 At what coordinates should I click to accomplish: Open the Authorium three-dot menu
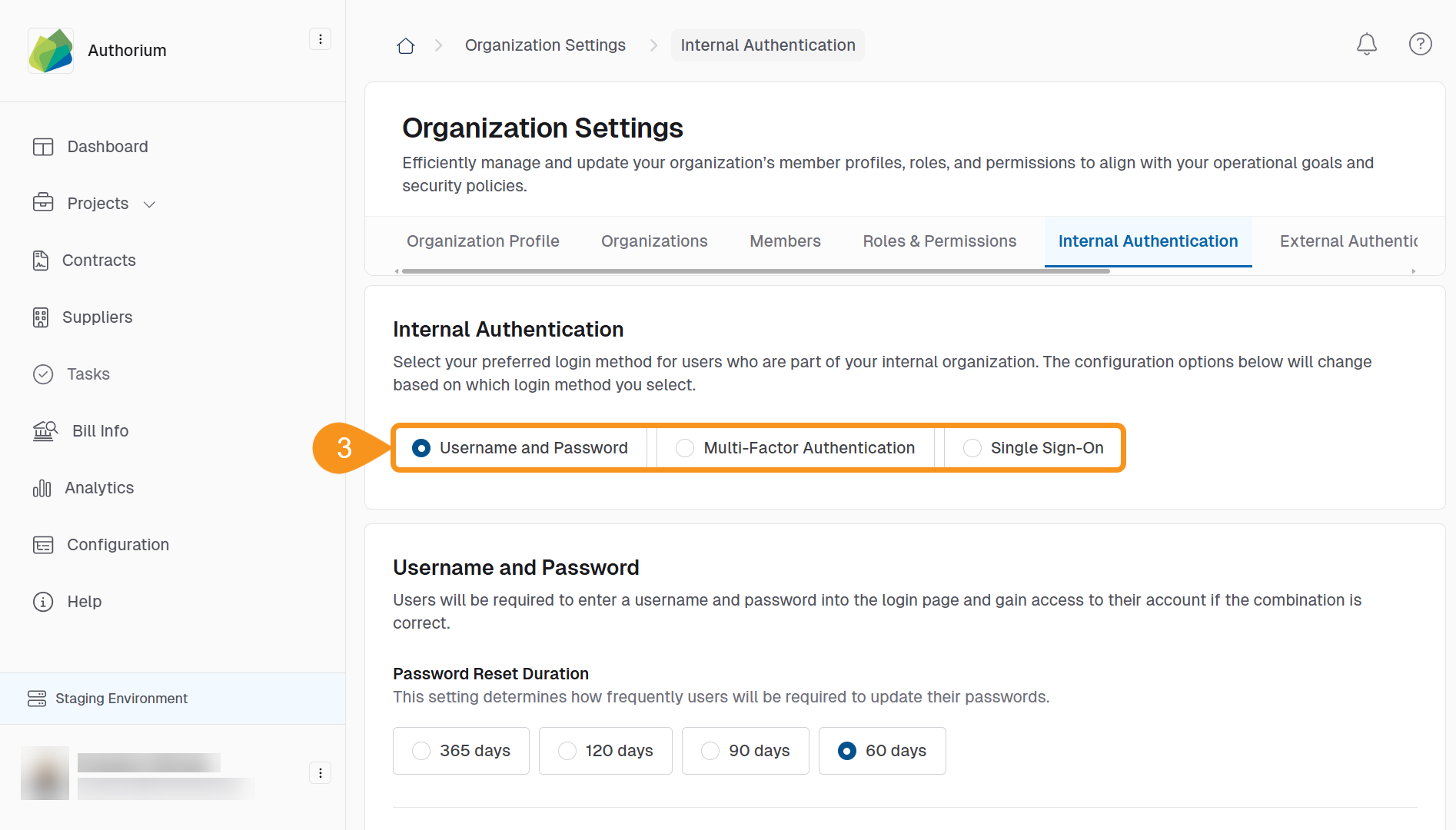pos(320,39)
